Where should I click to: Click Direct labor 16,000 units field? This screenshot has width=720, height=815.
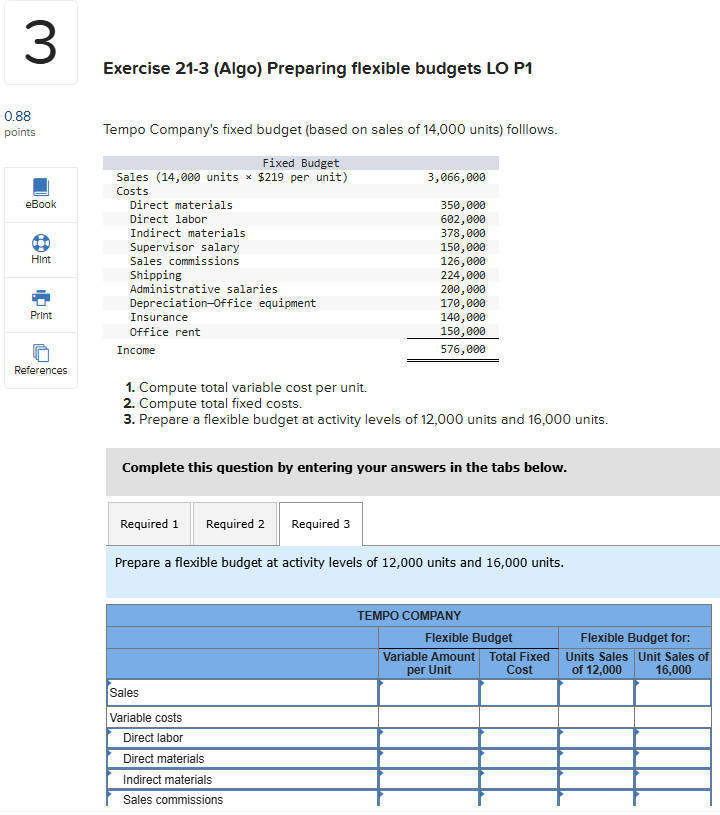tap(673, 738)
